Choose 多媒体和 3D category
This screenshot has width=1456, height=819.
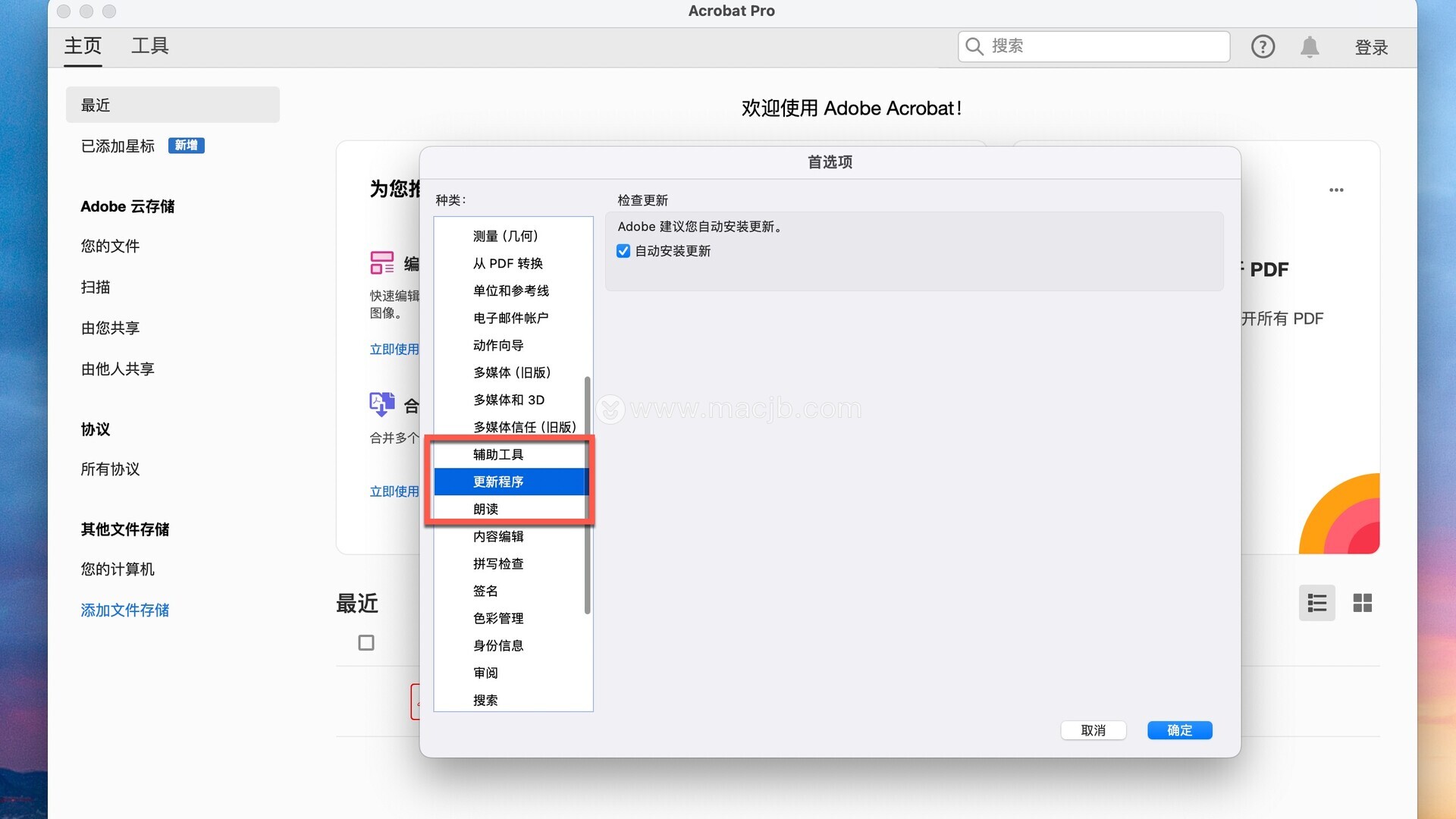(x=509, y=400)
